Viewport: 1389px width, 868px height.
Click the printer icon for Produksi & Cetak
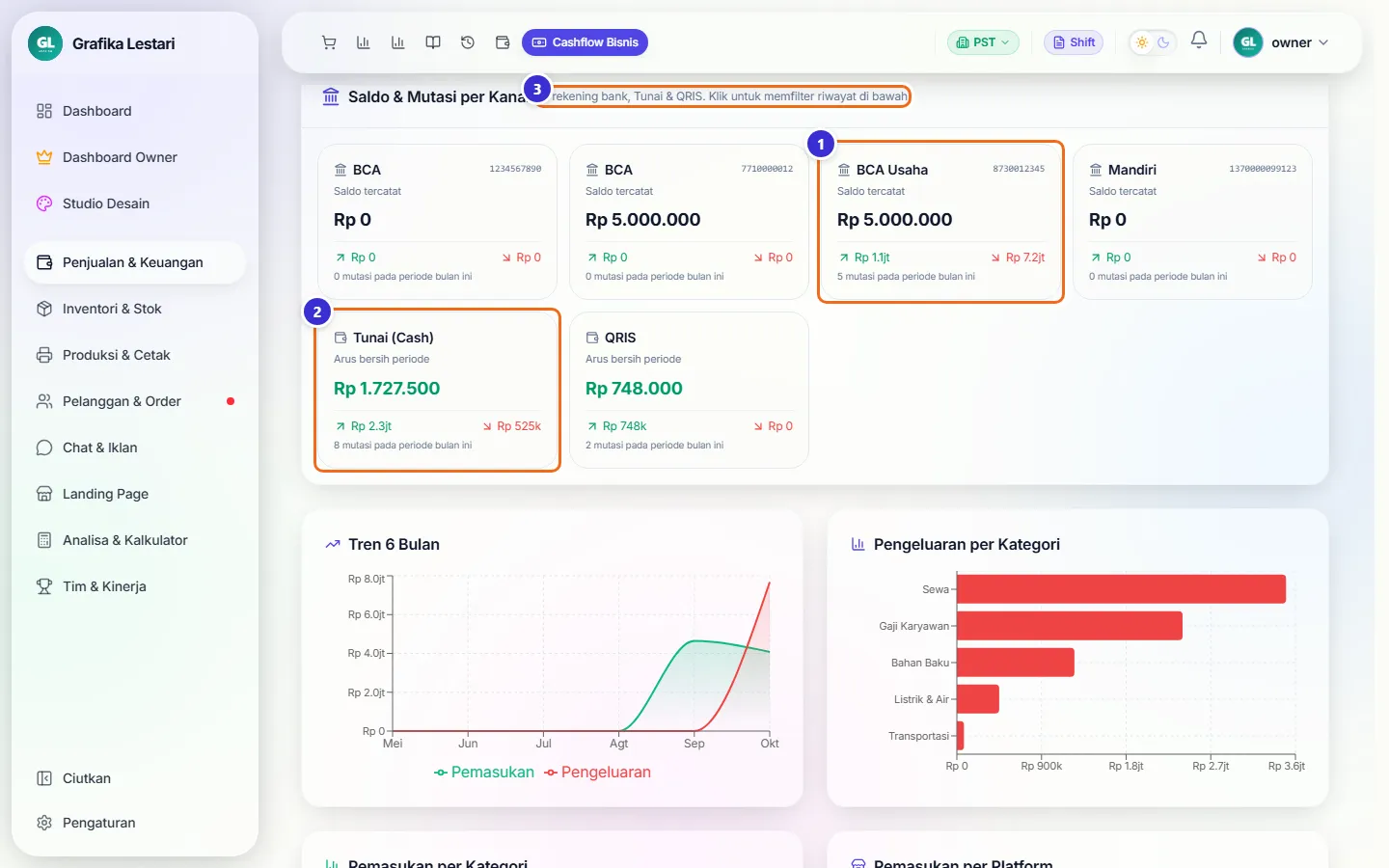(44, 355)
